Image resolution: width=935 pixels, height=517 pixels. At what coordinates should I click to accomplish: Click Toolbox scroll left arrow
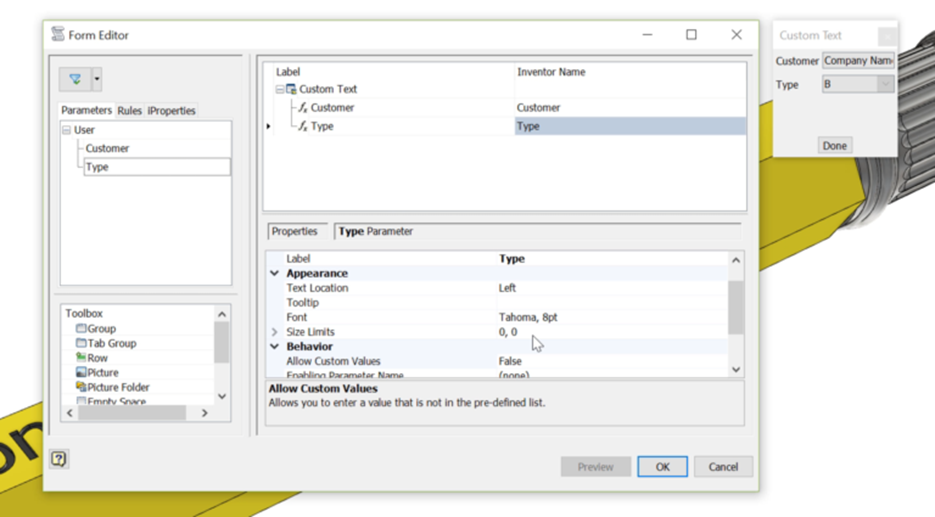pos(70,413)
